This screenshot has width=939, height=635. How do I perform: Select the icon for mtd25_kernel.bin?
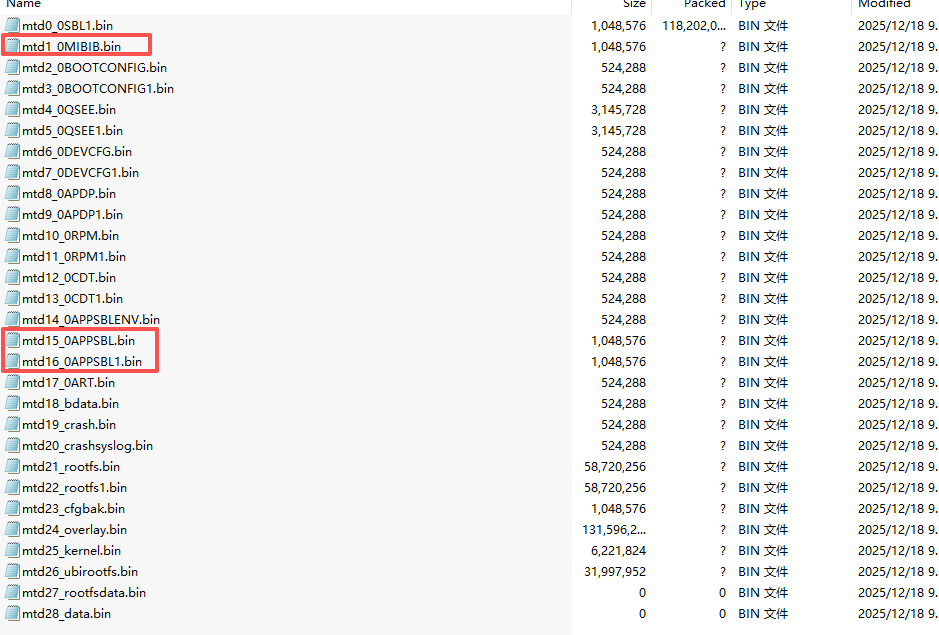[13, 551]
